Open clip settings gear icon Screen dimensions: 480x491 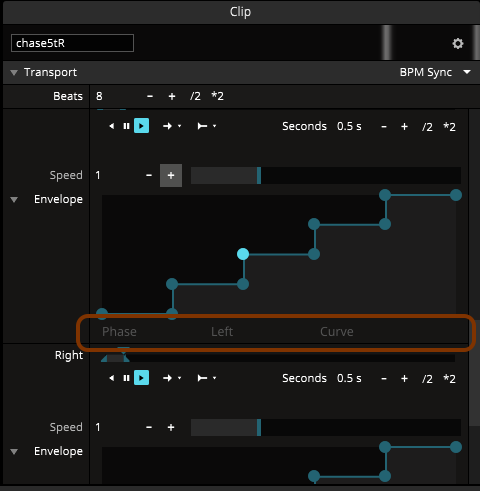coord(458,44)
